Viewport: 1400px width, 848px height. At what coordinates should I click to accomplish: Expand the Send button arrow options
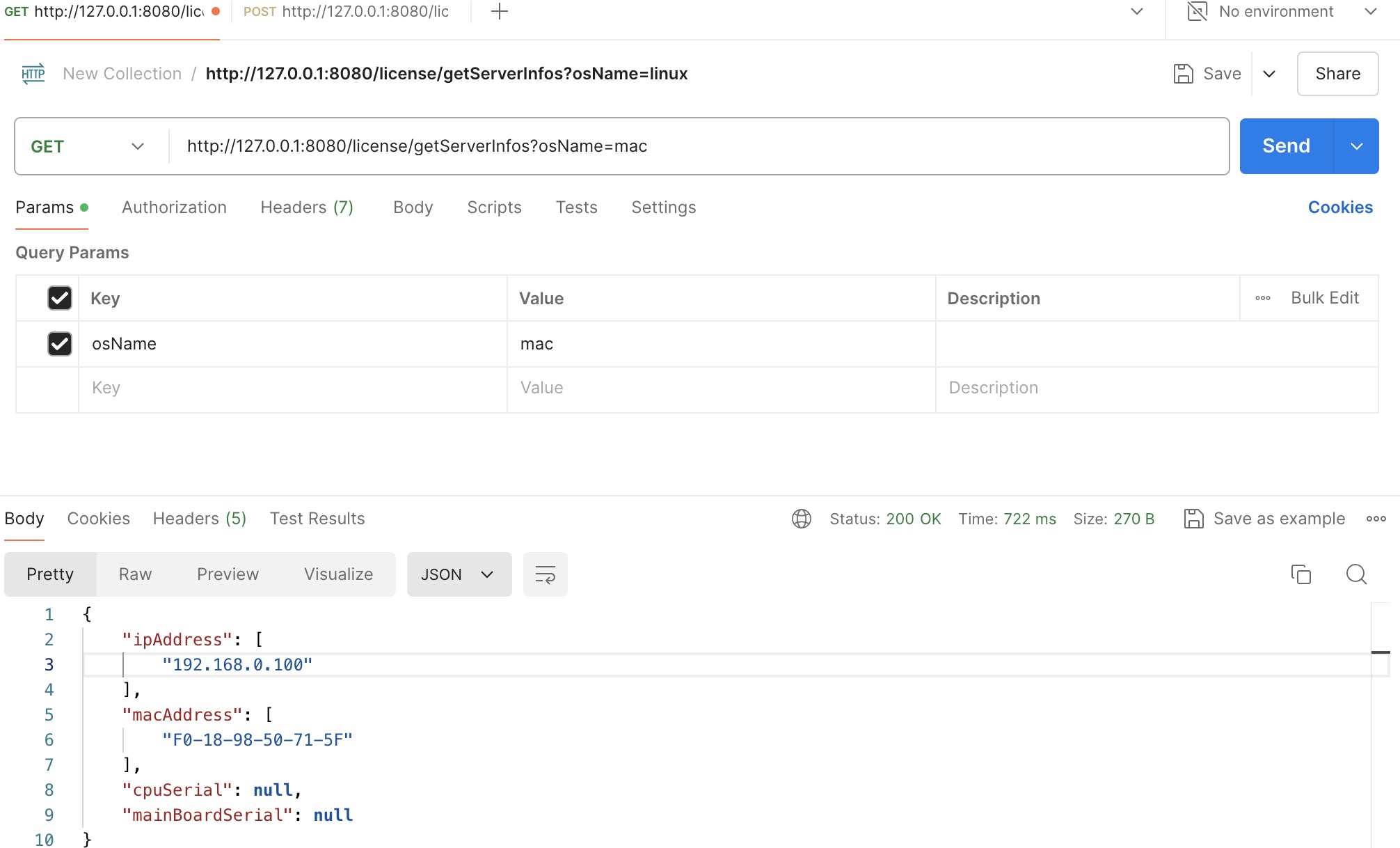[x=1356, y=146]
